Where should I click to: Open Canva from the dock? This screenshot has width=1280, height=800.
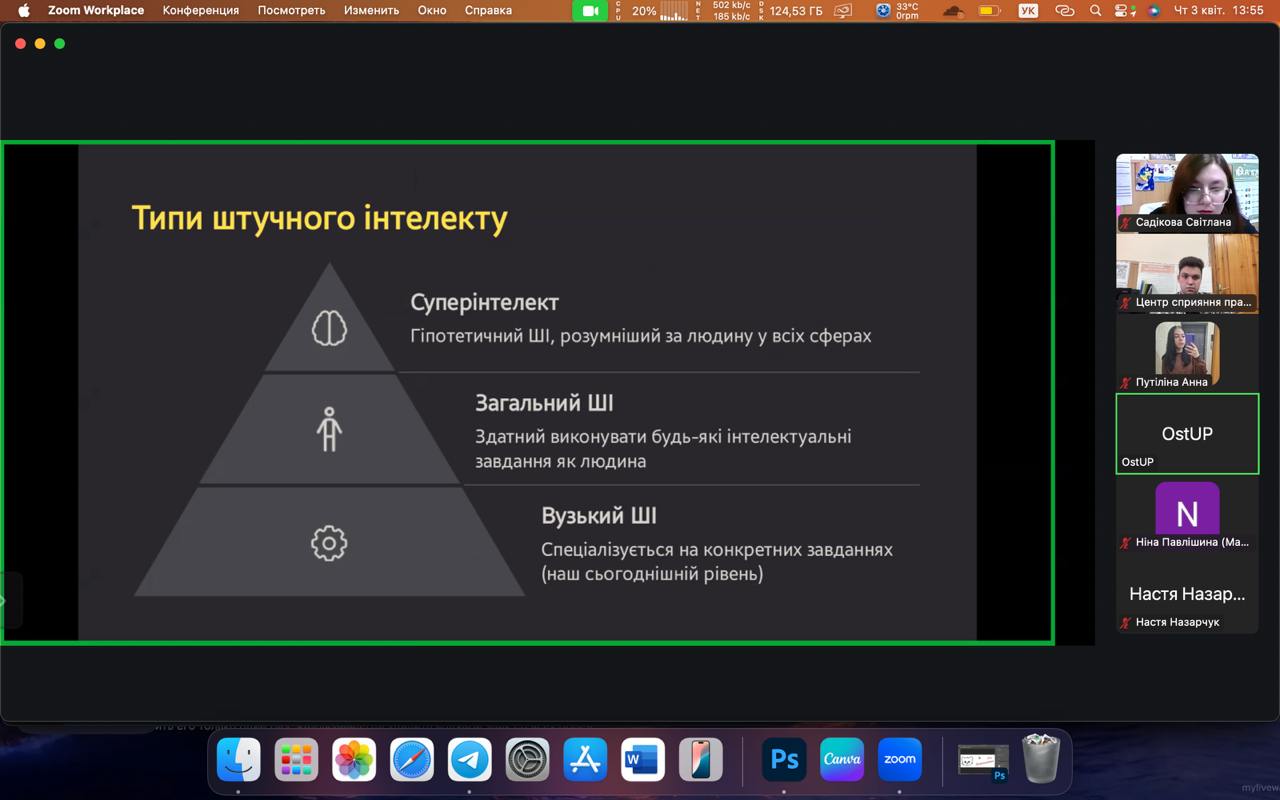point(842,760)
